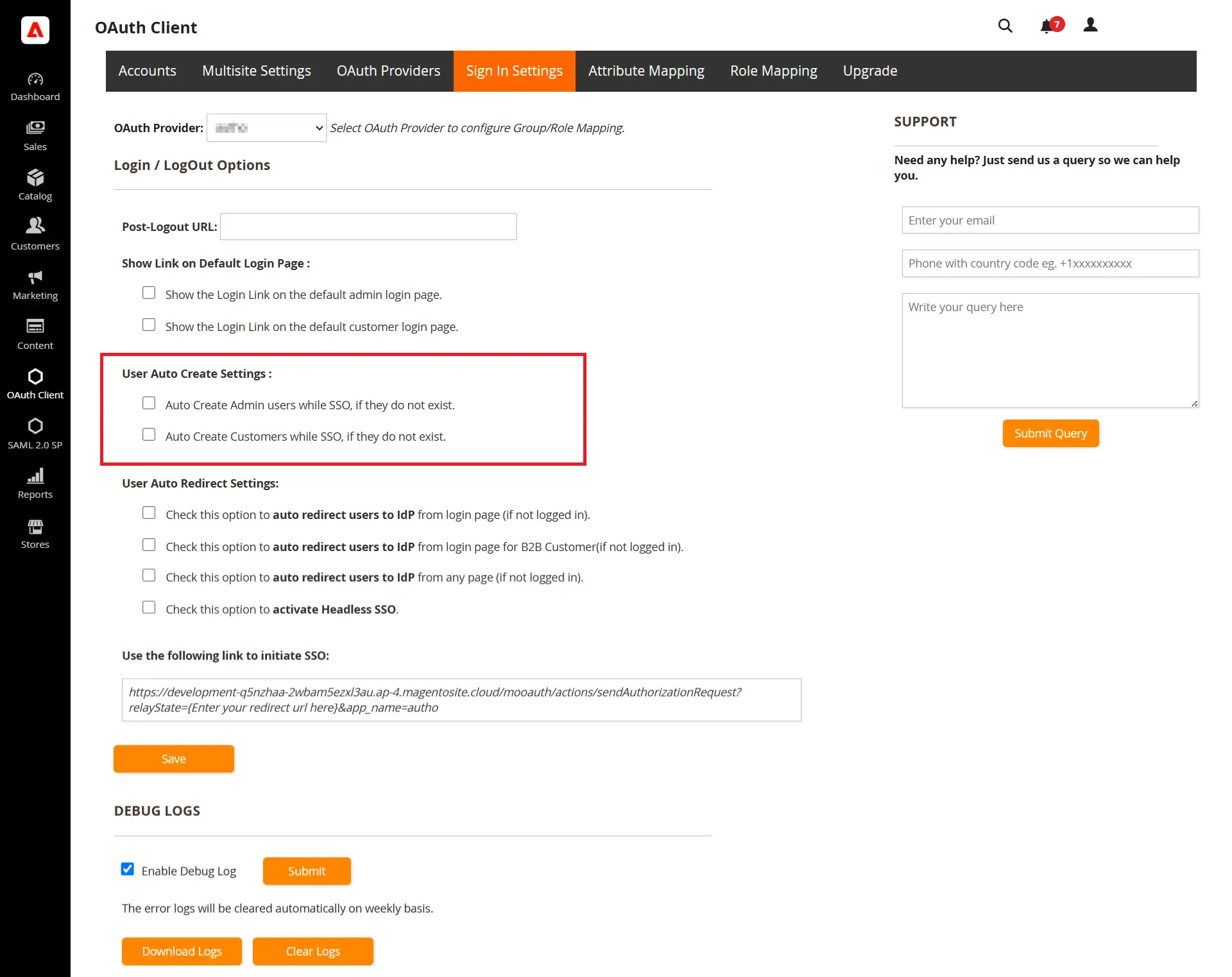This screenshot has height=977, width=1232.
Task: Click the SUPPORT heading
Action: [925, 122]
